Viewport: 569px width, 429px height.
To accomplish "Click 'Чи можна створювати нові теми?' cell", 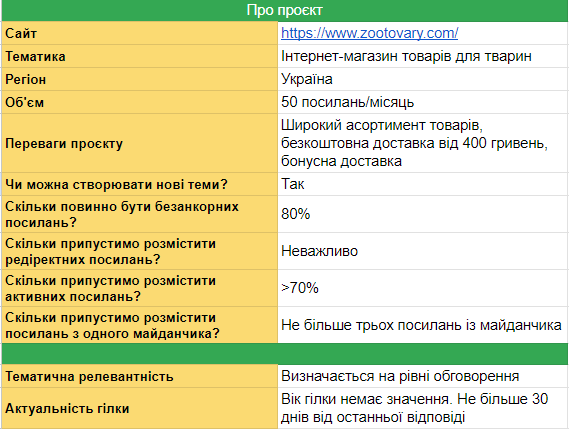I will pyautogui.click(x=140, y=184).
